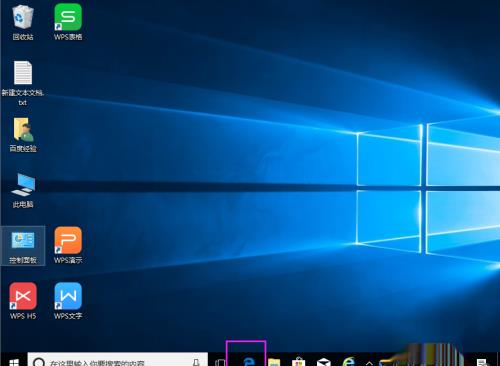
Task: Click the microphone icon in the search box
Action: click(196, 362)
